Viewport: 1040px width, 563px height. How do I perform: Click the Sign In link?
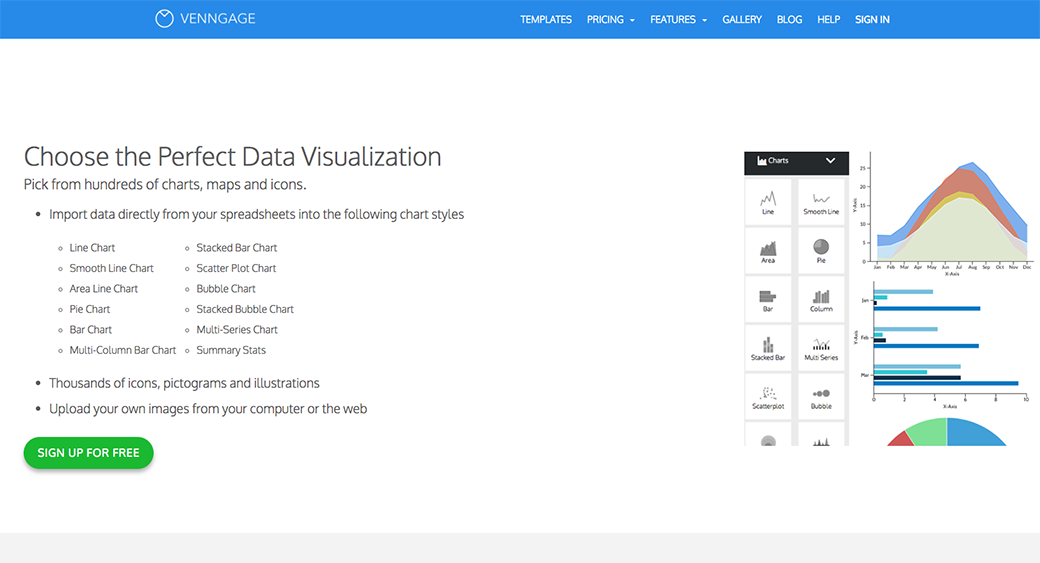(x=872, y=20)
